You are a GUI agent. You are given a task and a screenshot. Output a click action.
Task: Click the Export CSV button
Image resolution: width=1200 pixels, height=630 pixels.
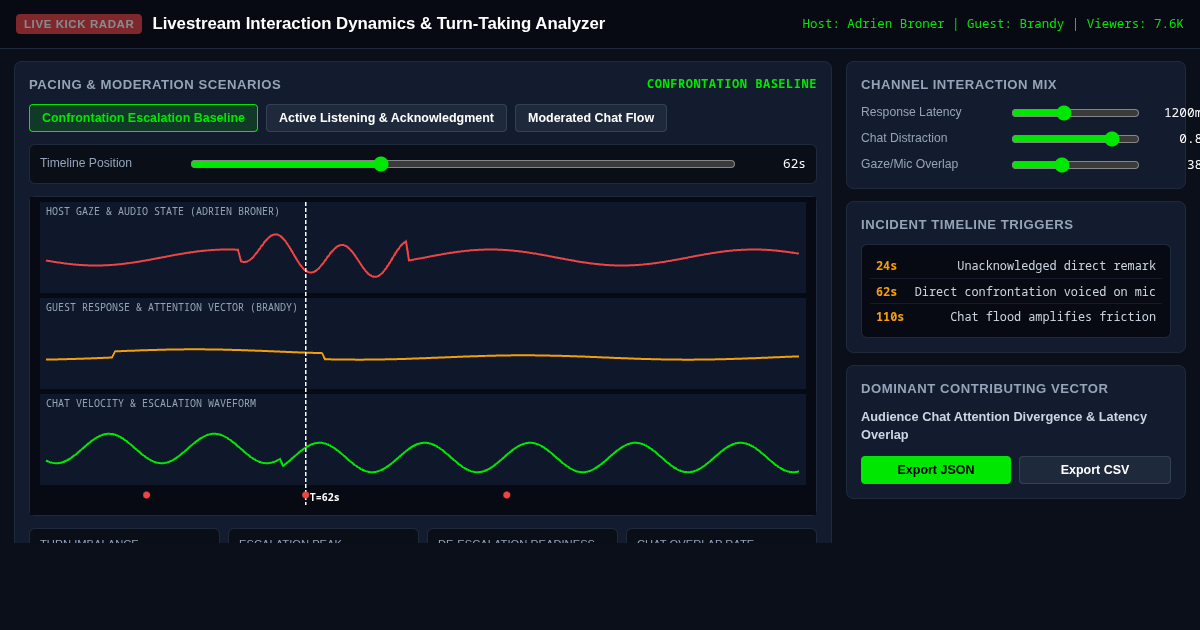pyautogui.click(x=1095, y=470)
